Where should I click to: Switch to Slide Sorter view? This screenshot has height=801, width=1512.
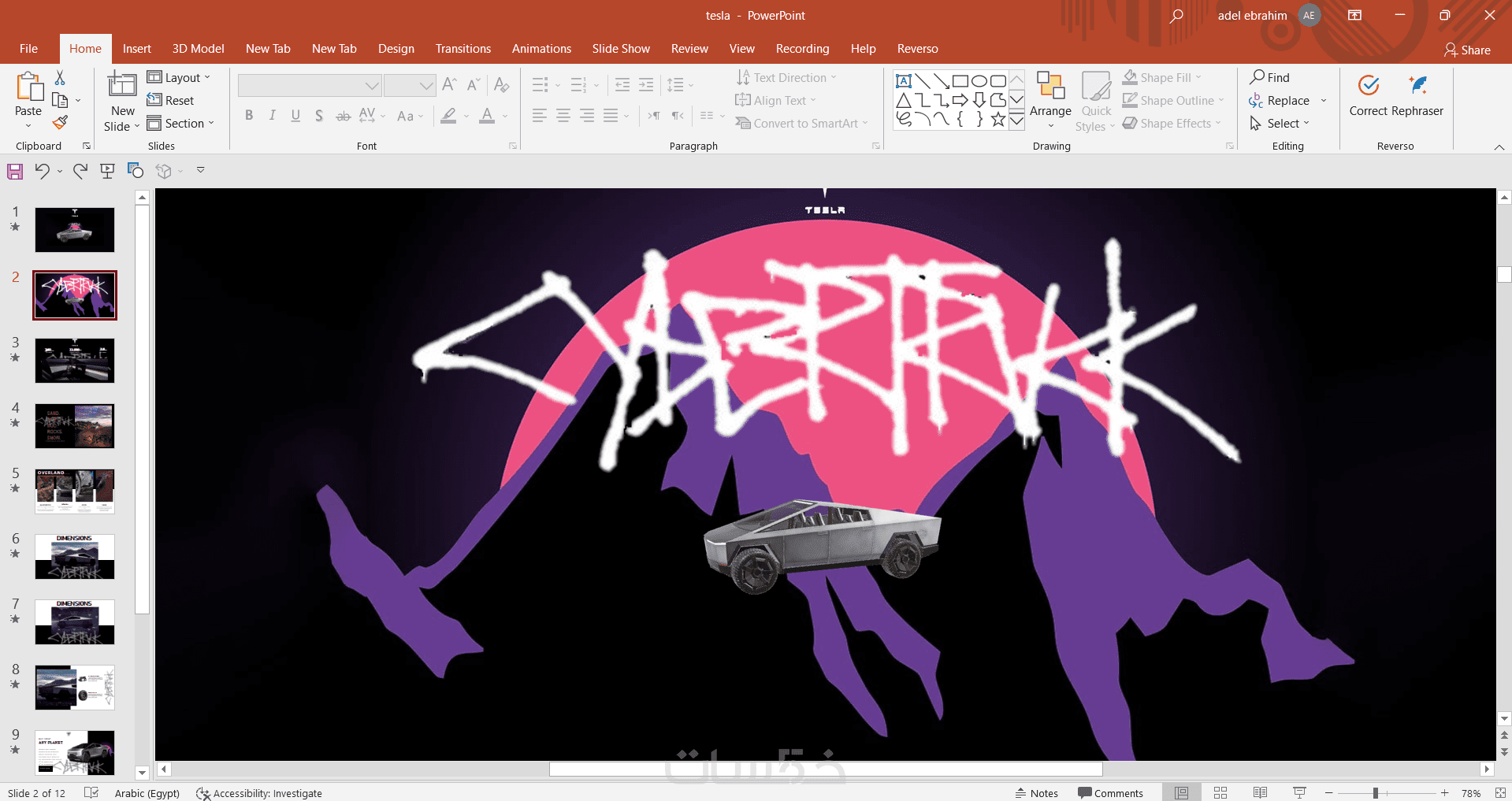(1220, 793)
